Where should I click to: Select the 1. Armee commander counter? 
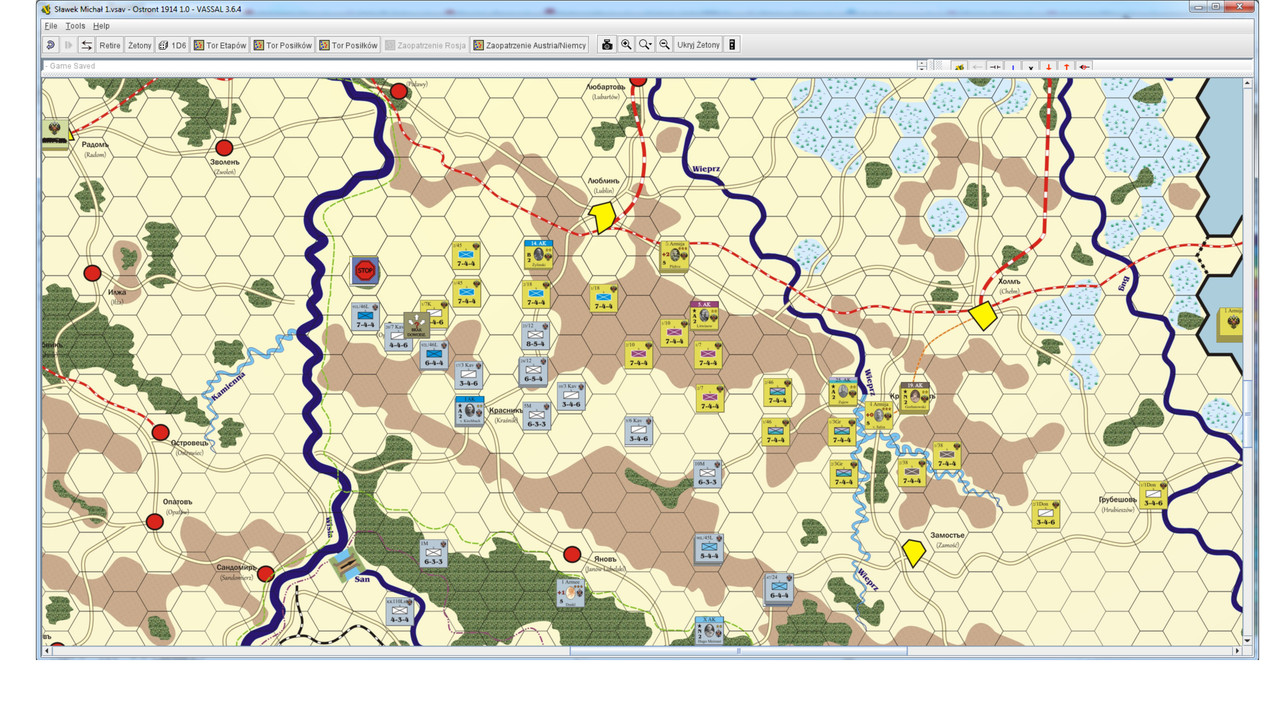click(x=571, y=592)
